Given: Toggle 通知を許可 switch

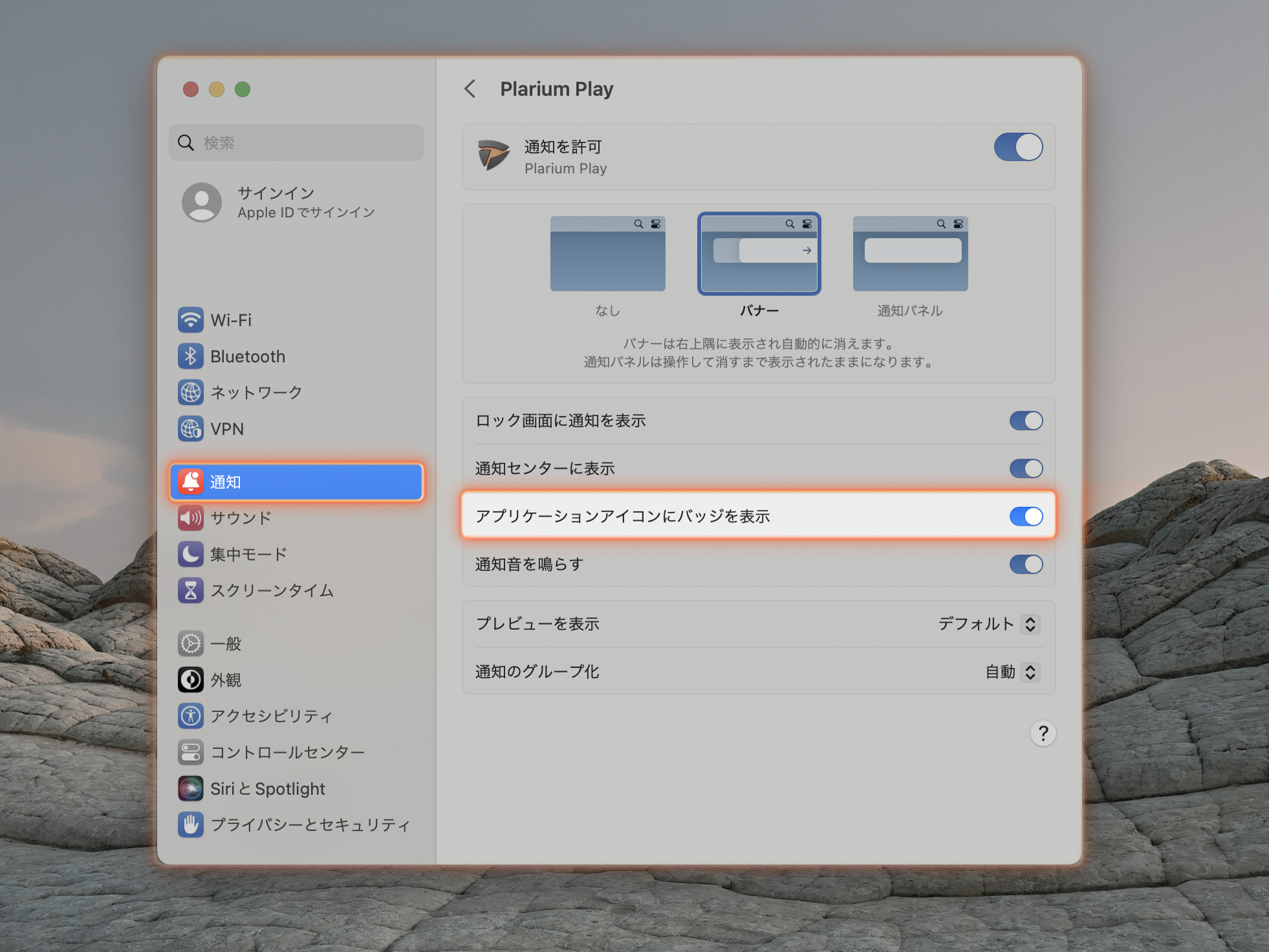Looking at the screenshot, I should click(1019, 147).
